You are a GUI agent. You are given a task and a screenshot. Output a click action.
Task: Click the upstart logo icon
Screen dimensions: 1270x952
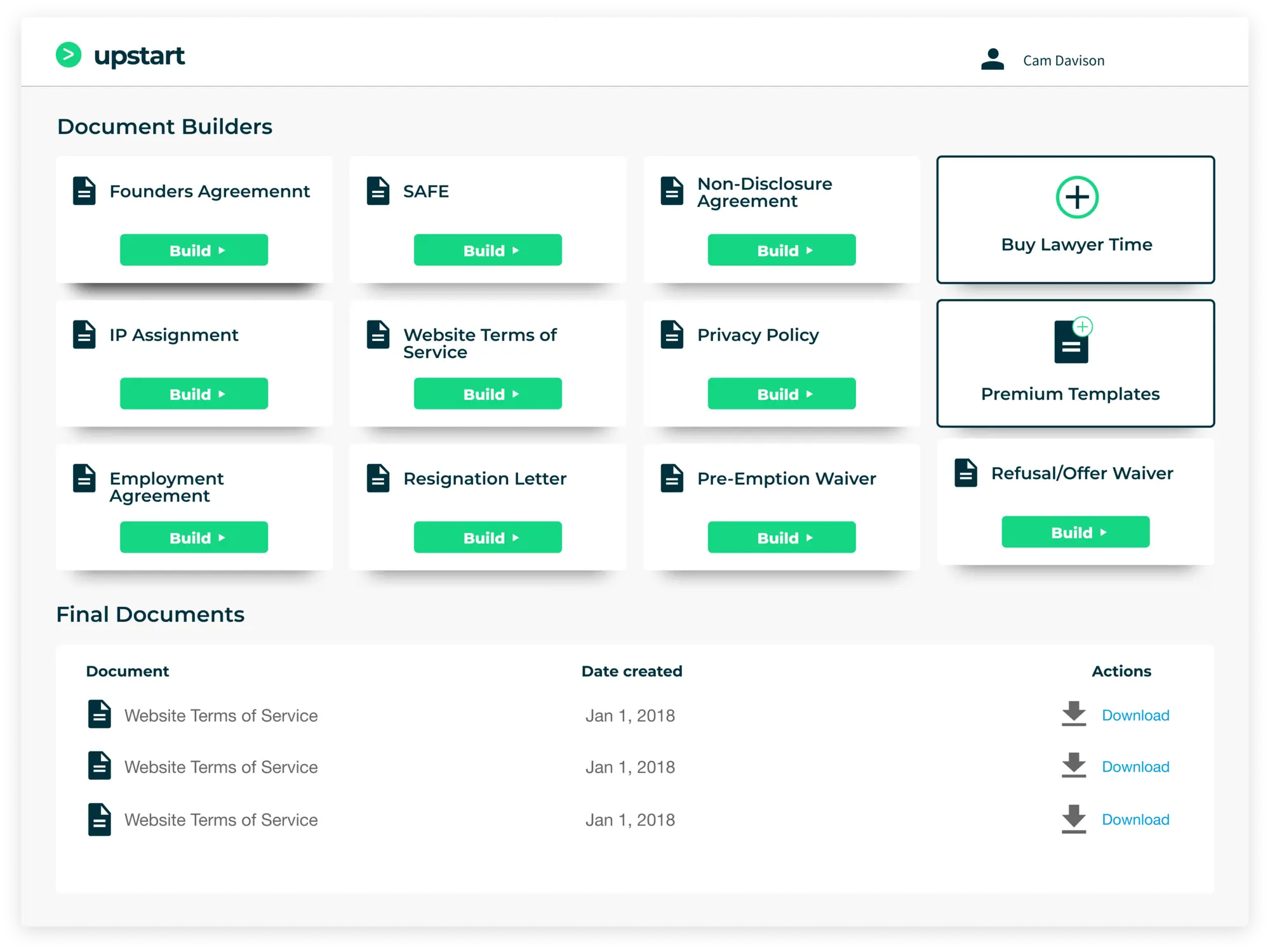[x=69, y=55]
